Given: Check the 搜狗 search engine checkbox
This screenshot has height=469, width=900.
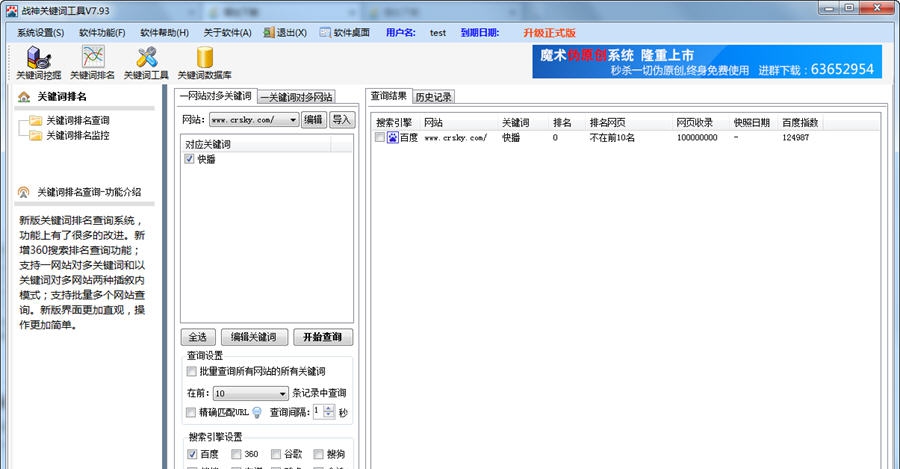Looking at the screenshot, I should pyautogui.click(x=319, y=454).
